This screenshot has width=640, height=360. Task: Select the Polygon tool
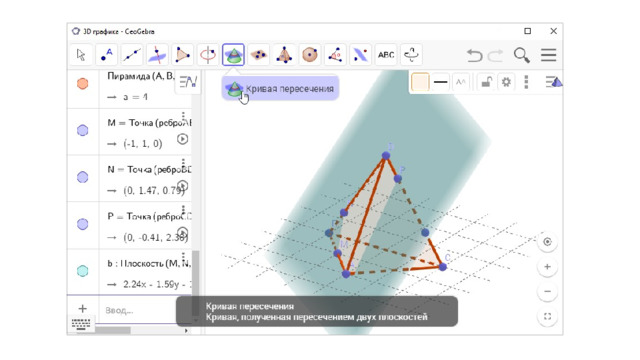pos(182,55)
